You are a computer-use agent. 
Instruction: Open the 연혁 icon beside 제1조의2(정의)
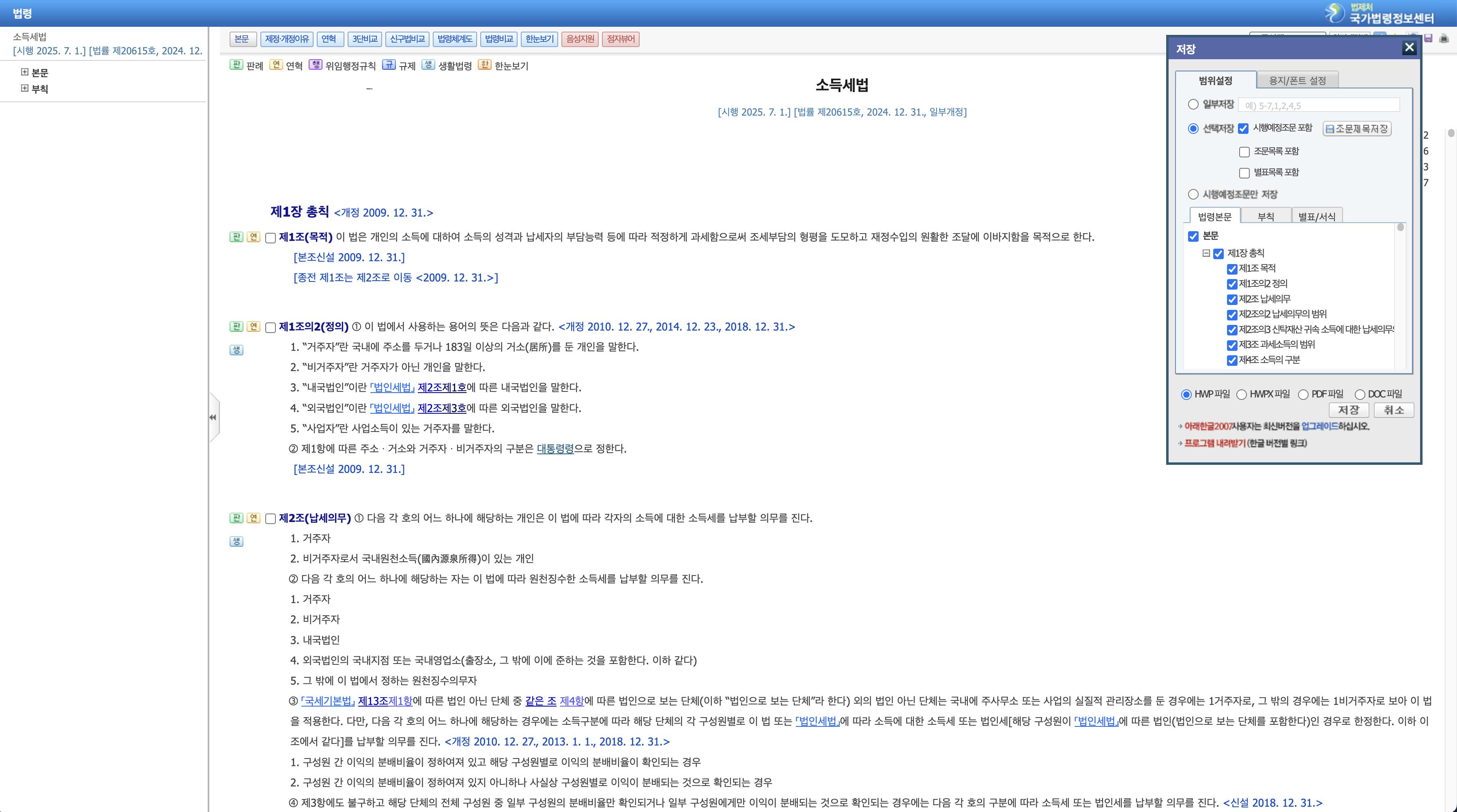click(x=254, y=327)
